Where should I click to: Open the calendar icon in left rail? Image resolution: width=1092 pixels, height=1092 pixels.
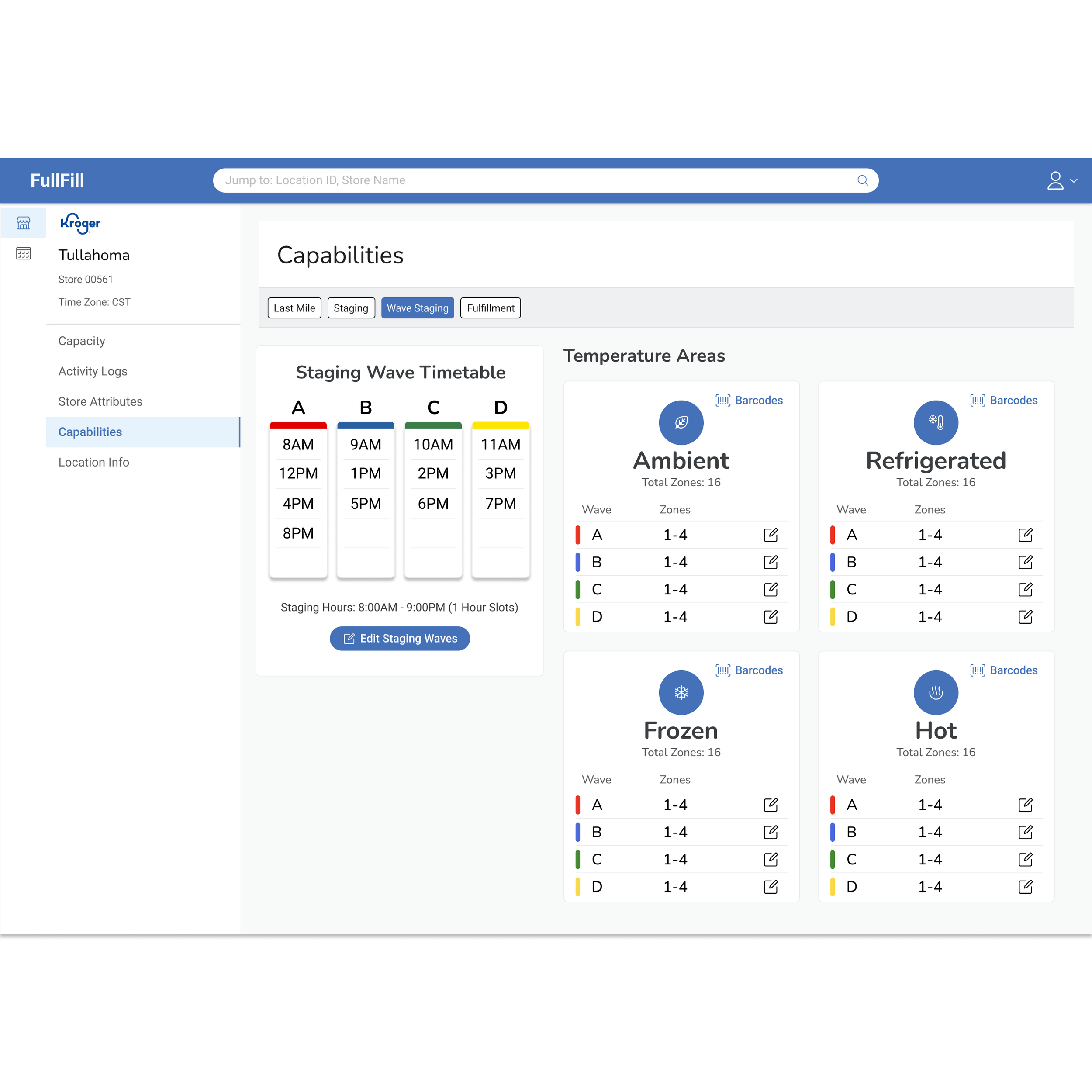click(x=23, y=253)
